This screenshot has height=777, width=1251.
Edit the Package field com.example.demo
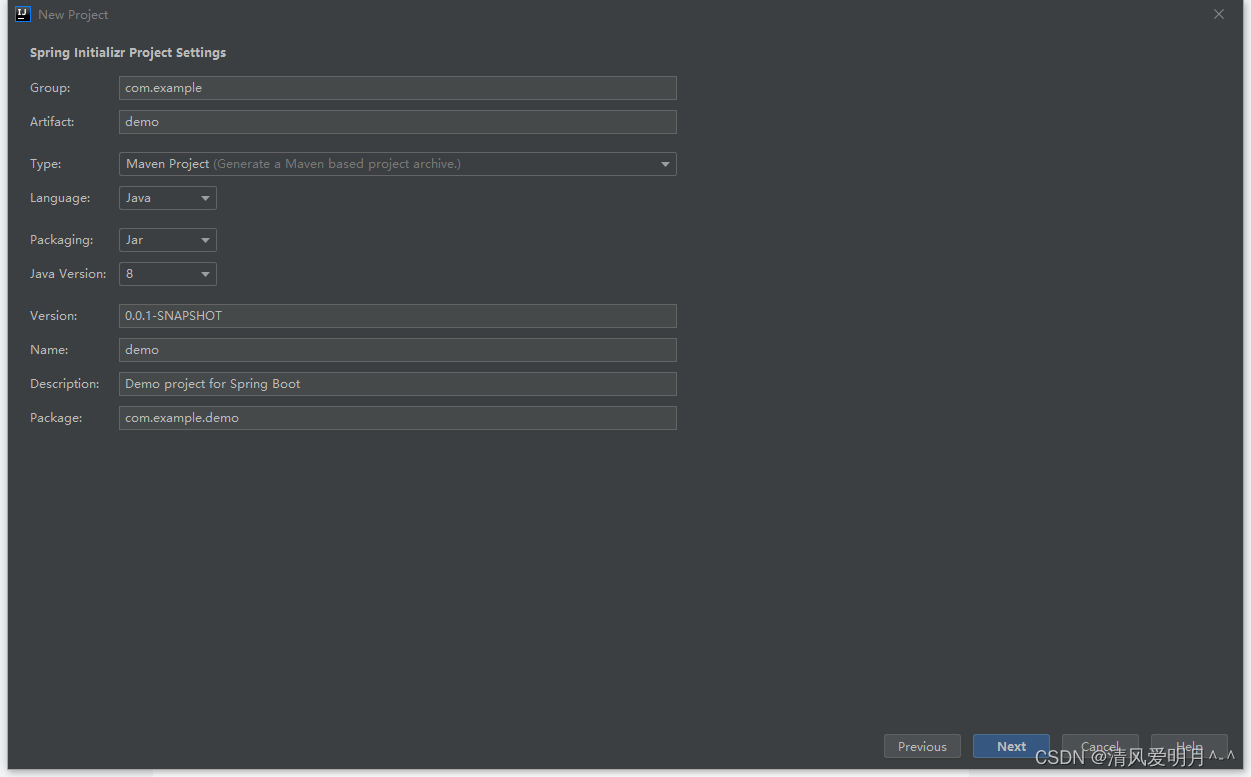pyautogui.click(x=397, y=418)
